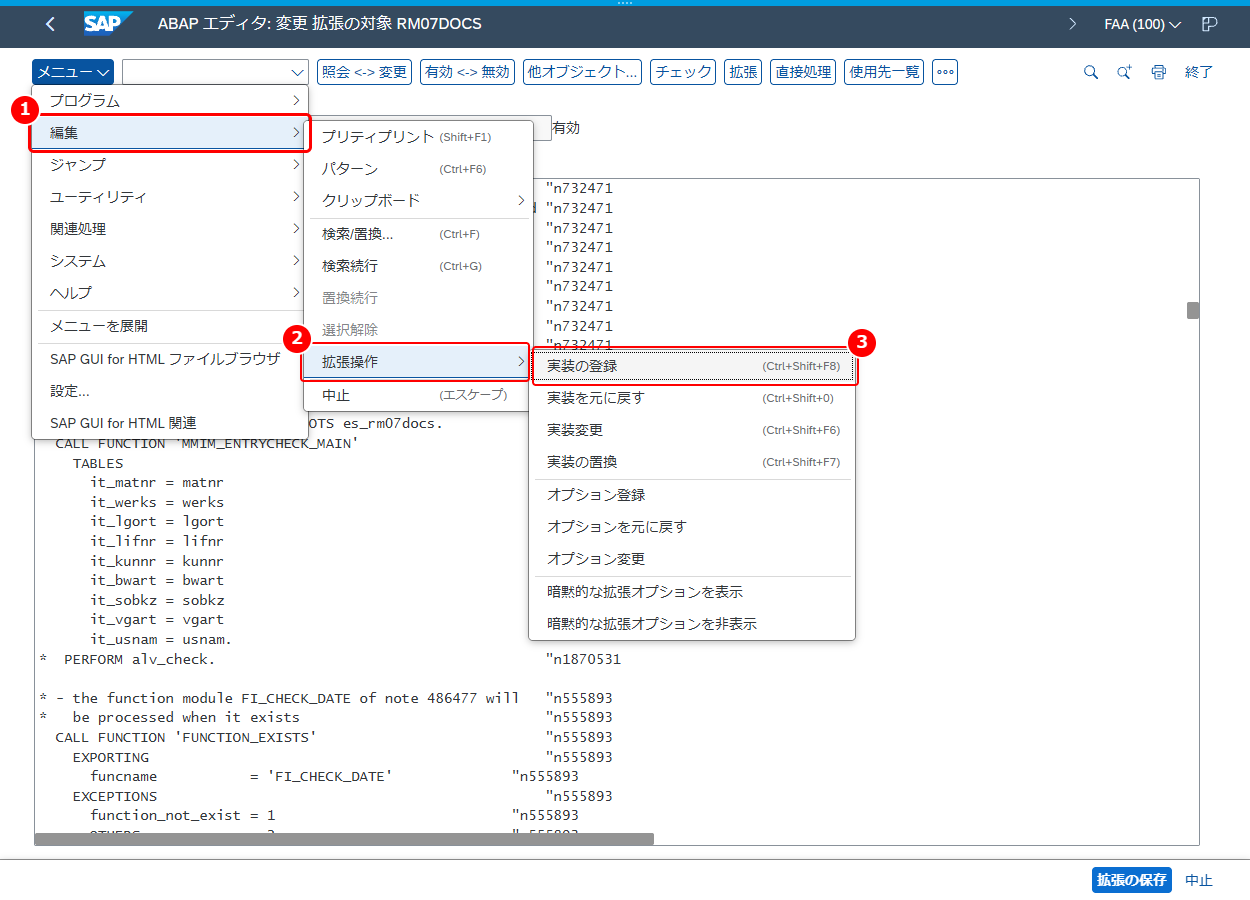Click the 他オブジェクト... toolbar button
1250x900 pixels.
click(x=582, y=72)
